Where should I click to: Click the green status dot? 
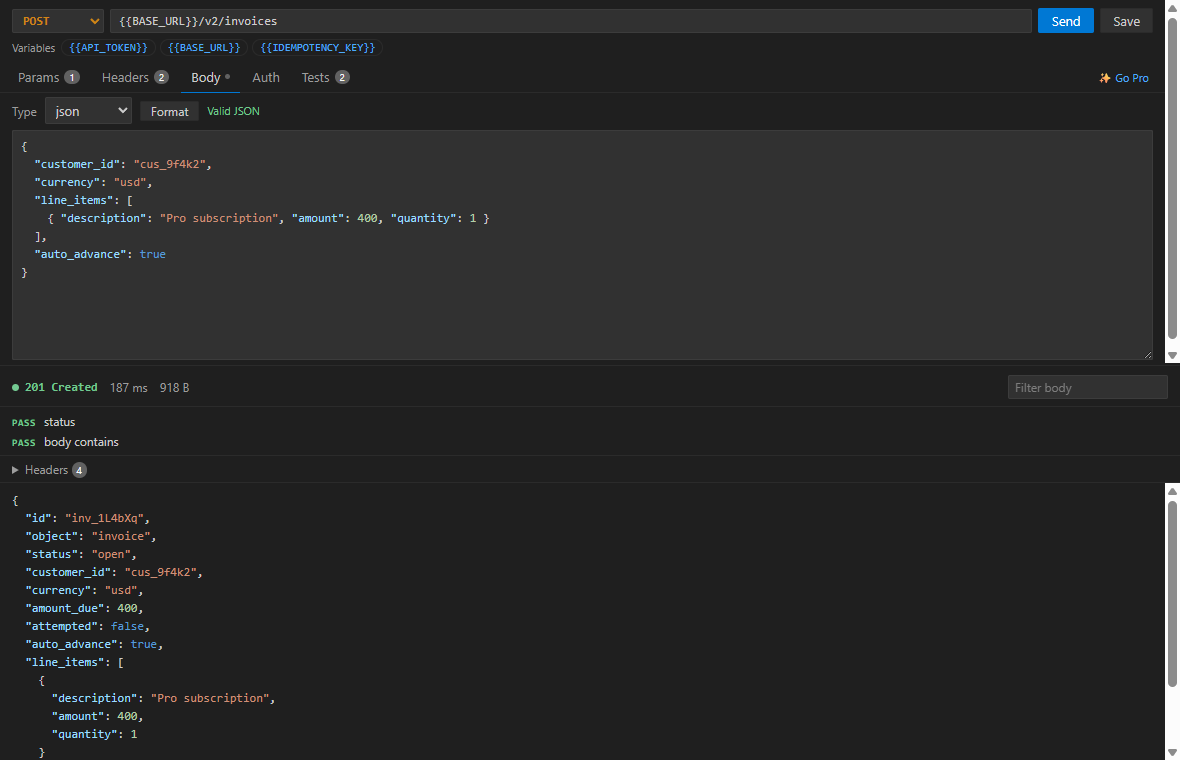(x=15, y=388)
